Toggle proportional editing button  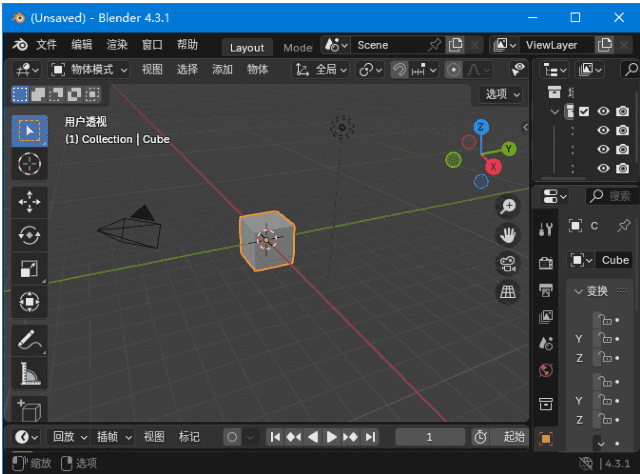pyautogui.click(x=453, y=70)
